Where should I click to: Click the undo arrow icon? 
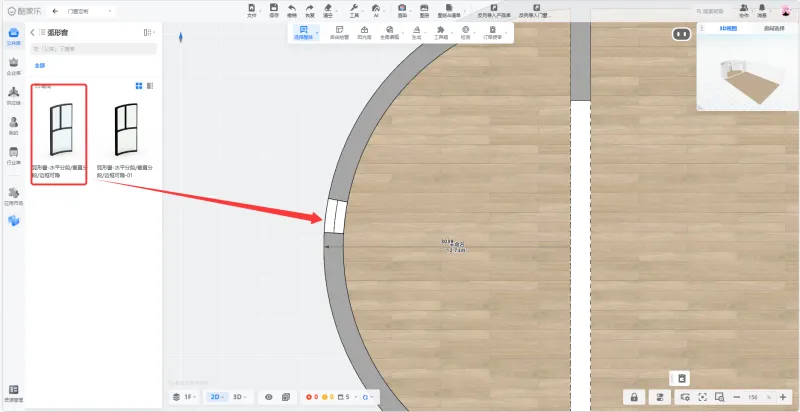[292, 10]
